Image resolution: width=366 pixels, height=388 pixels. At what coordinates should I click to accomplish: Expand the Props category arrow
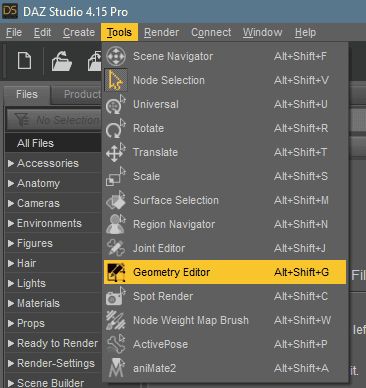point(11,323)
